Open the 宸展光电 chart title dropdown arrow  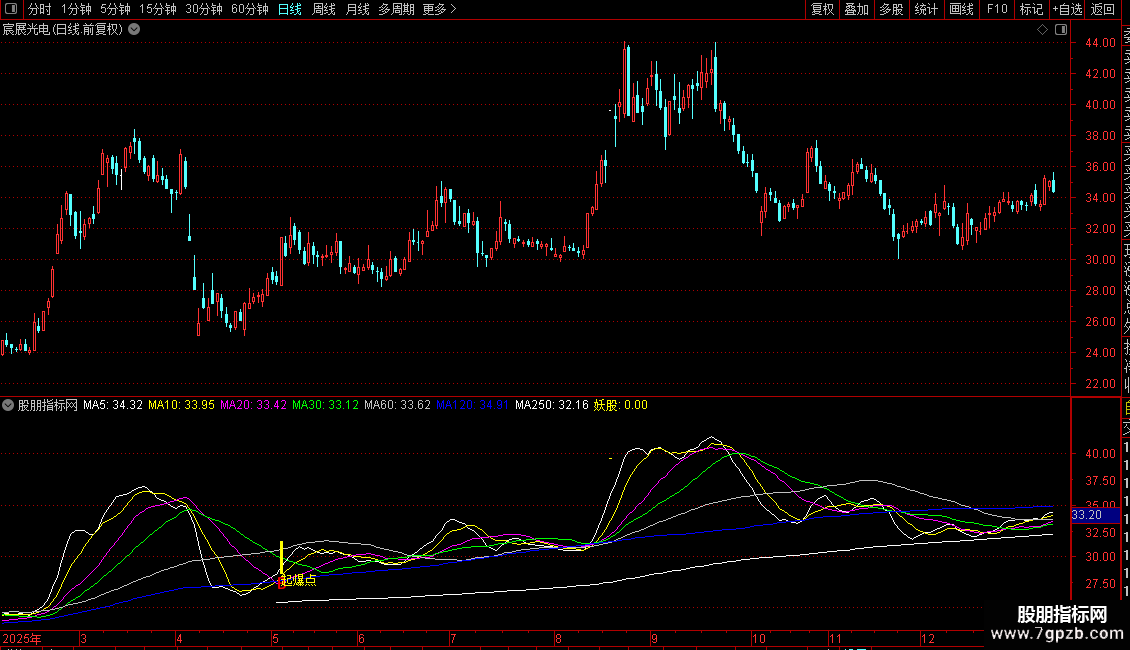pos(134,30)
